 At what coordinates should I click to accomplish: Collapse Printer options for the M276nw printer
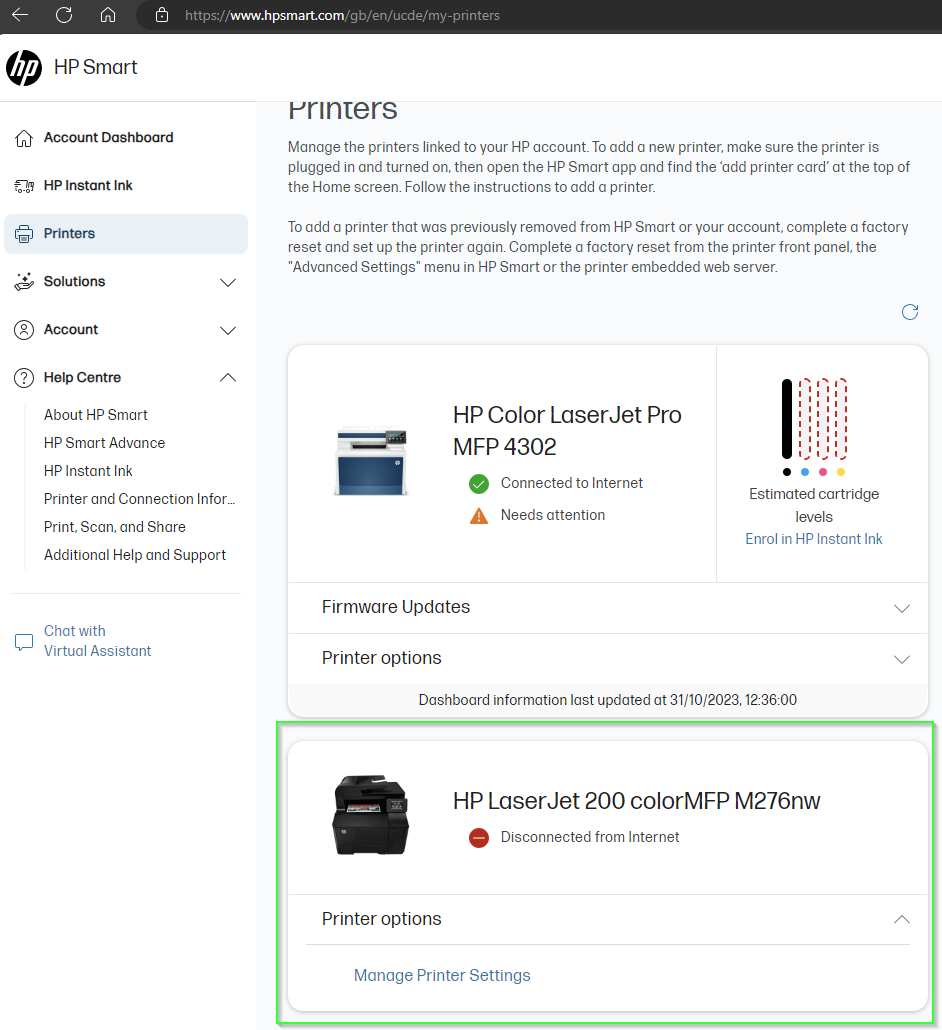(x=901, y=919)
